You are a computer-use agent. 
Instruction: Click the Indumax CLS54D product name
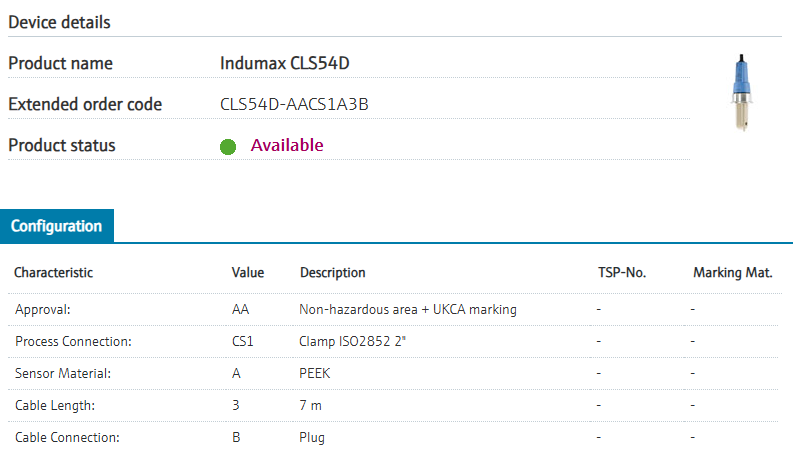[x=284, y=63]
